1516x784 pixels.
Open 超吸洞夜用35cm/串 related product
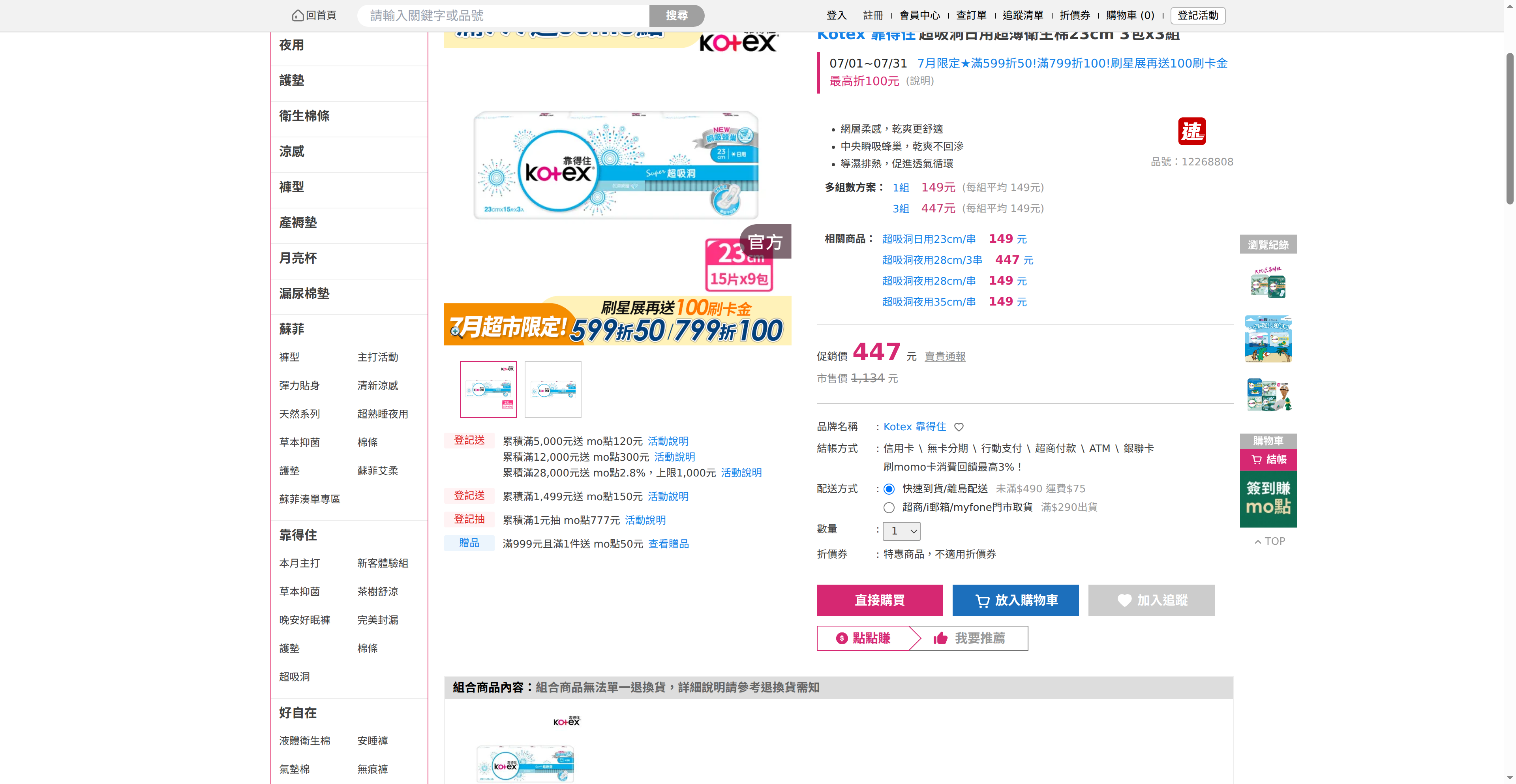[929, 302]
